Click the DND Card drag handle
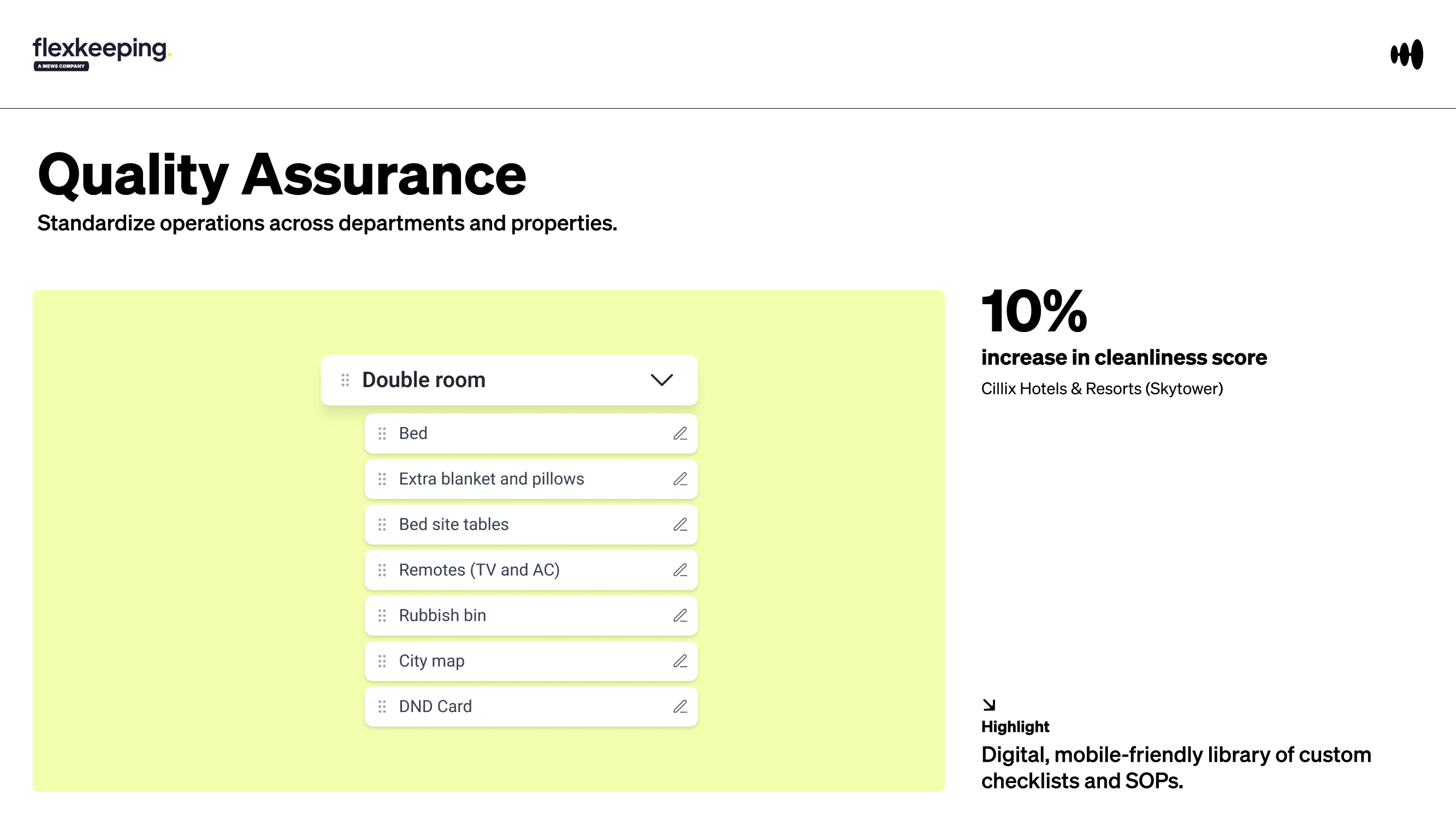Screen dimensions: 1456x819 tap(382, 707)
